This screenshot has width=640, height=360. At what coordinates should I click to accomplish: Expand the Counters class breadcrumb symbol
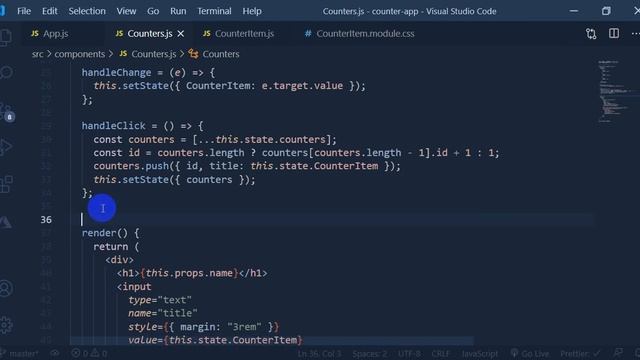click(x=214, y=54)
